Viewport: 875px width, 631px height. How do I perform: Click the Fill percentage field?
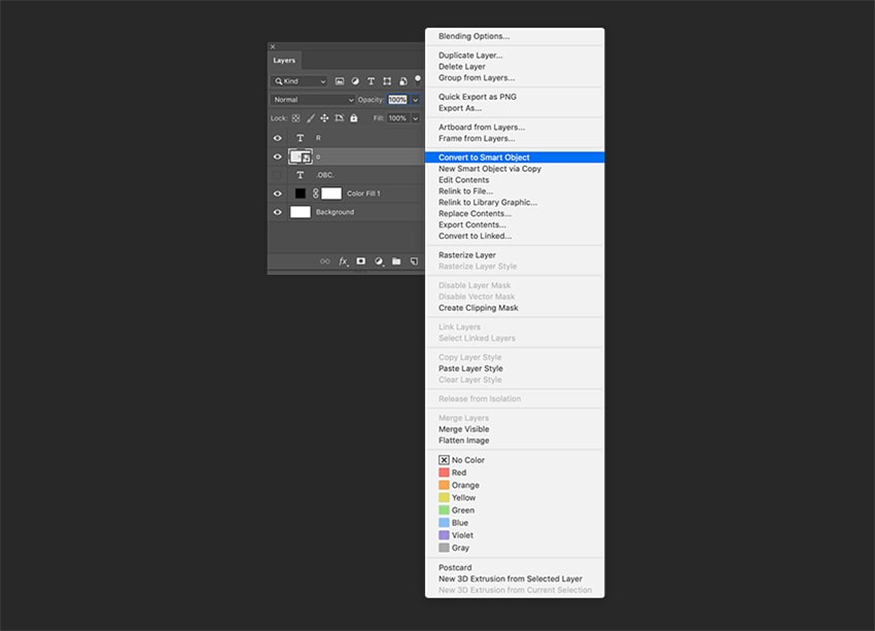pyautogui.click(x=397, y=118)
